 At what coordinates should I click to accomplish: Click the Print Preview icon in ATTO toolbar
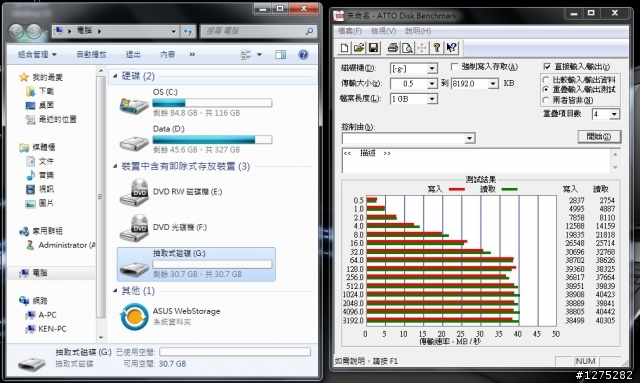(407, 48)
